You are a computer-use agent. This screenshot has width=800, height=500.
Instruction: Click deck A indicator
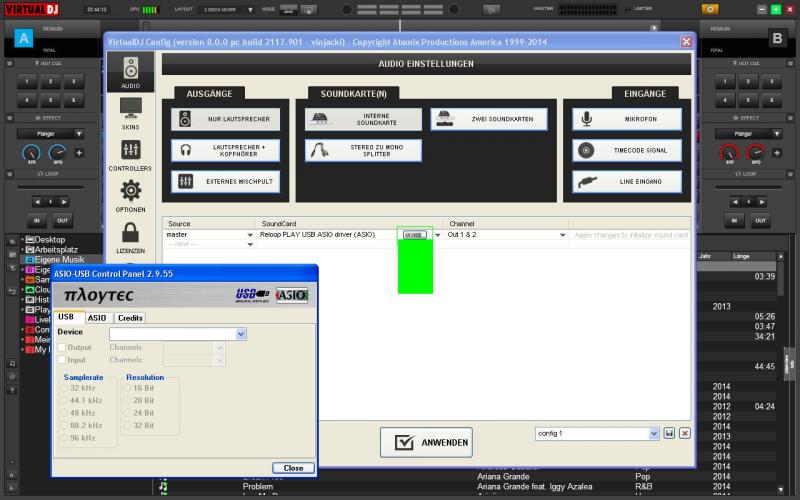coord(23,38)
